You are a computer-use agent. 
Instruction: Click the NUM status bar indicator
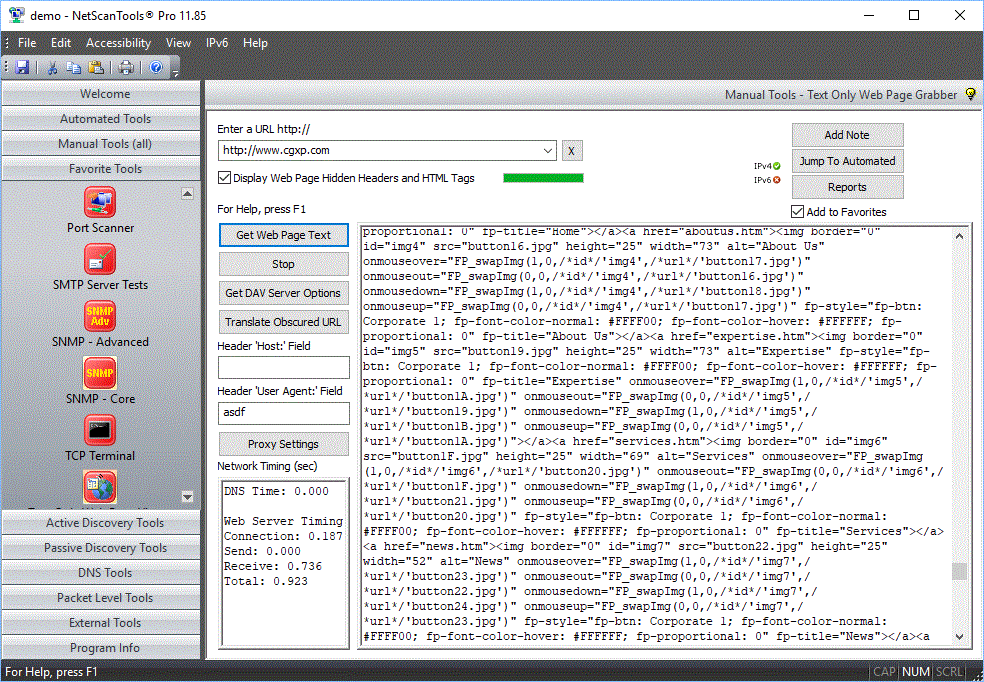point(916,672)
